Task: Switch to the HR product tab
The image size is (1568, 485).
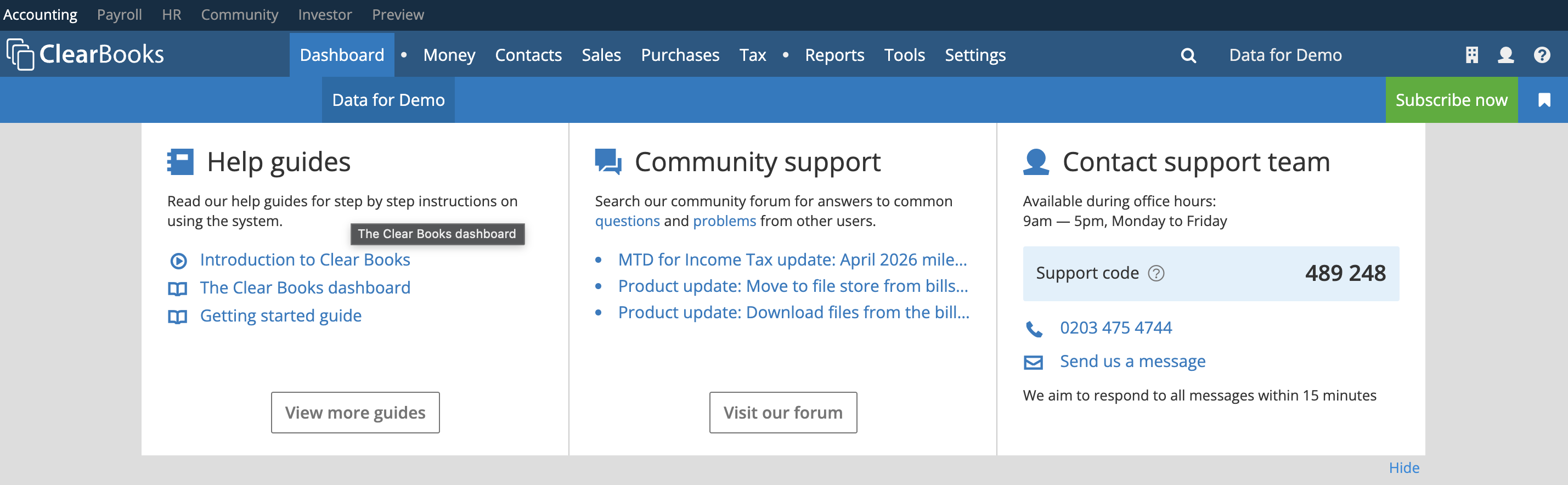Action: [172, 15]
